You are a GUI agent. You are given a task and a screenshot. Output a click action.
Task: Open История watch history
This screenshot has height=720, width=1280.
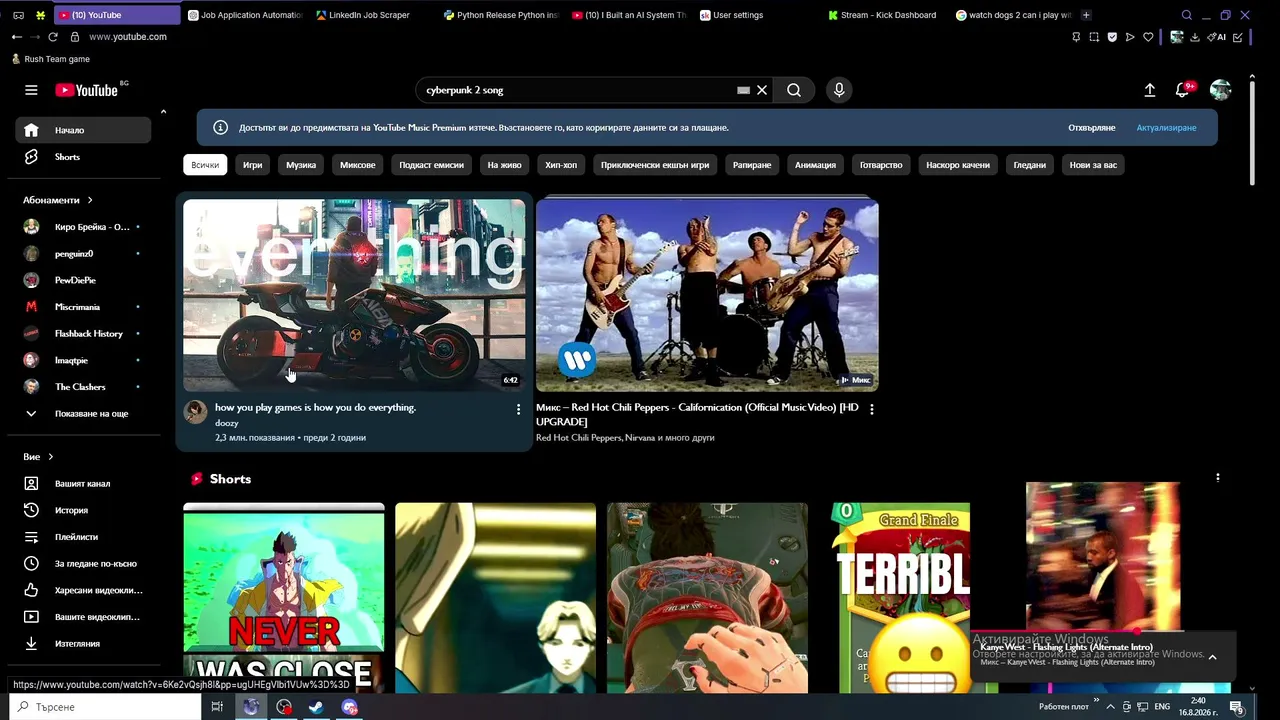click(83, 510)
